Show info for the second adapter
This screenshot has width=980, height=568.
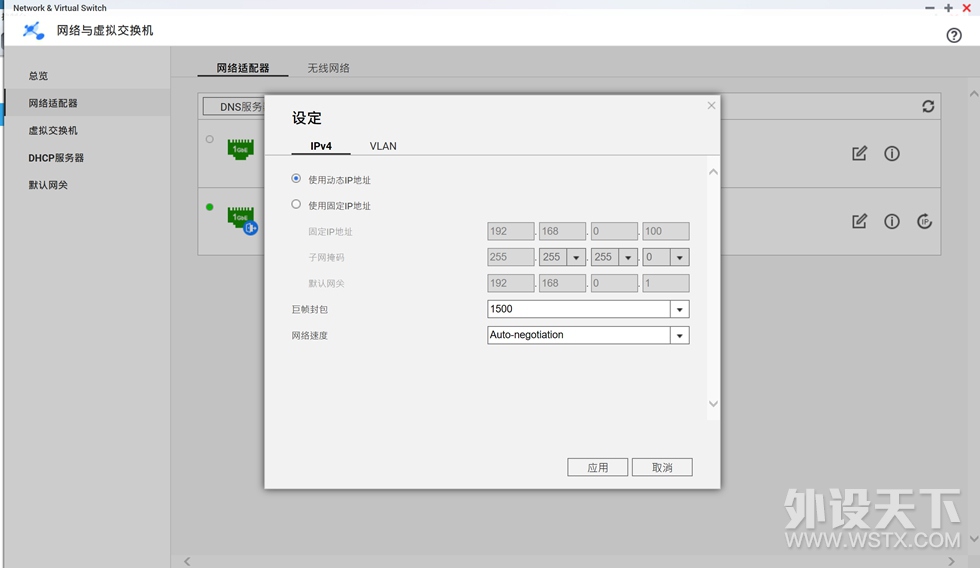pyautogui.click(x=892, y=221)
